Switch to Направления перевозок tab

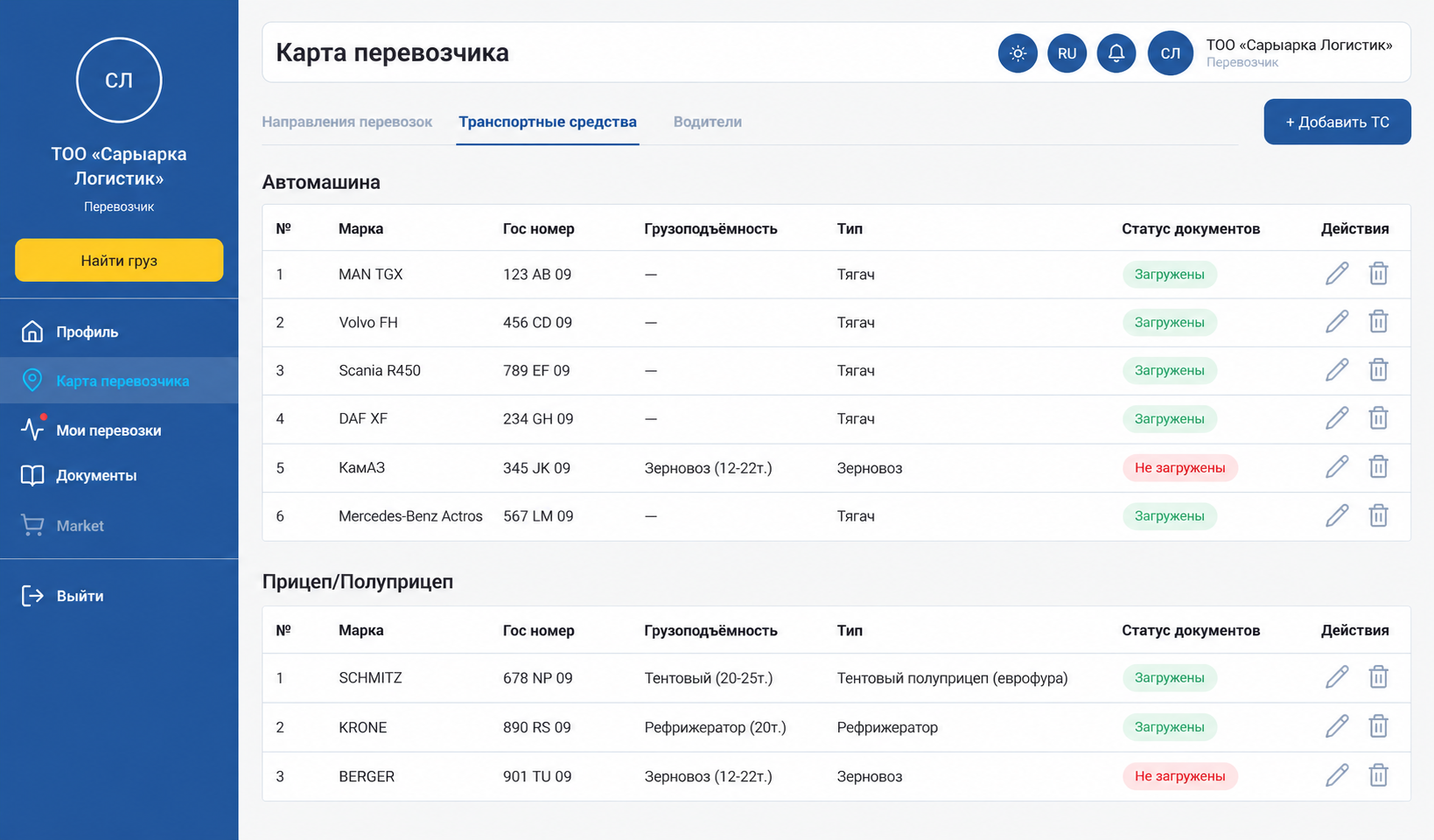pyautogui.click(x=347, y=122)
